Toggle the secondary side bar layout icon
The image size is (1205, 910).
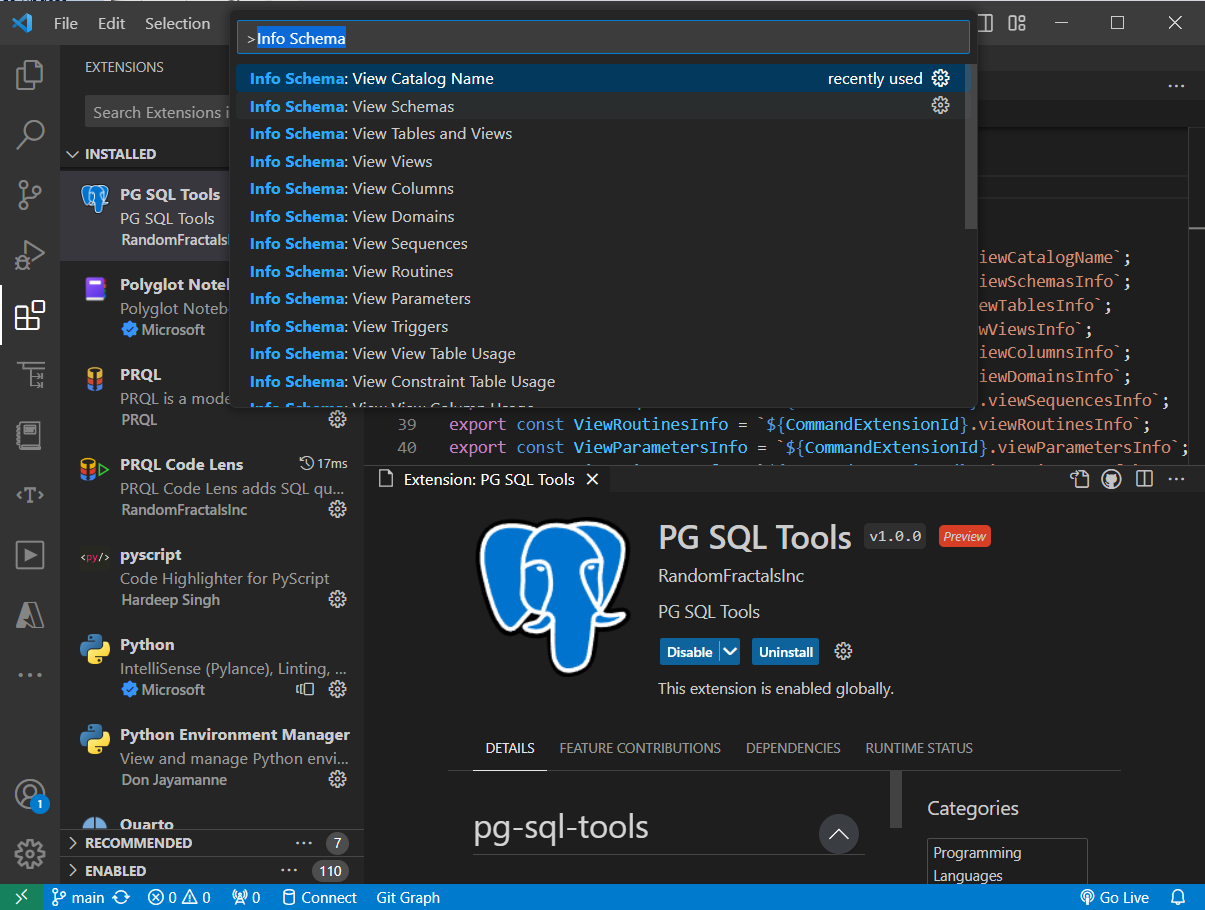[x=985, y=22]
